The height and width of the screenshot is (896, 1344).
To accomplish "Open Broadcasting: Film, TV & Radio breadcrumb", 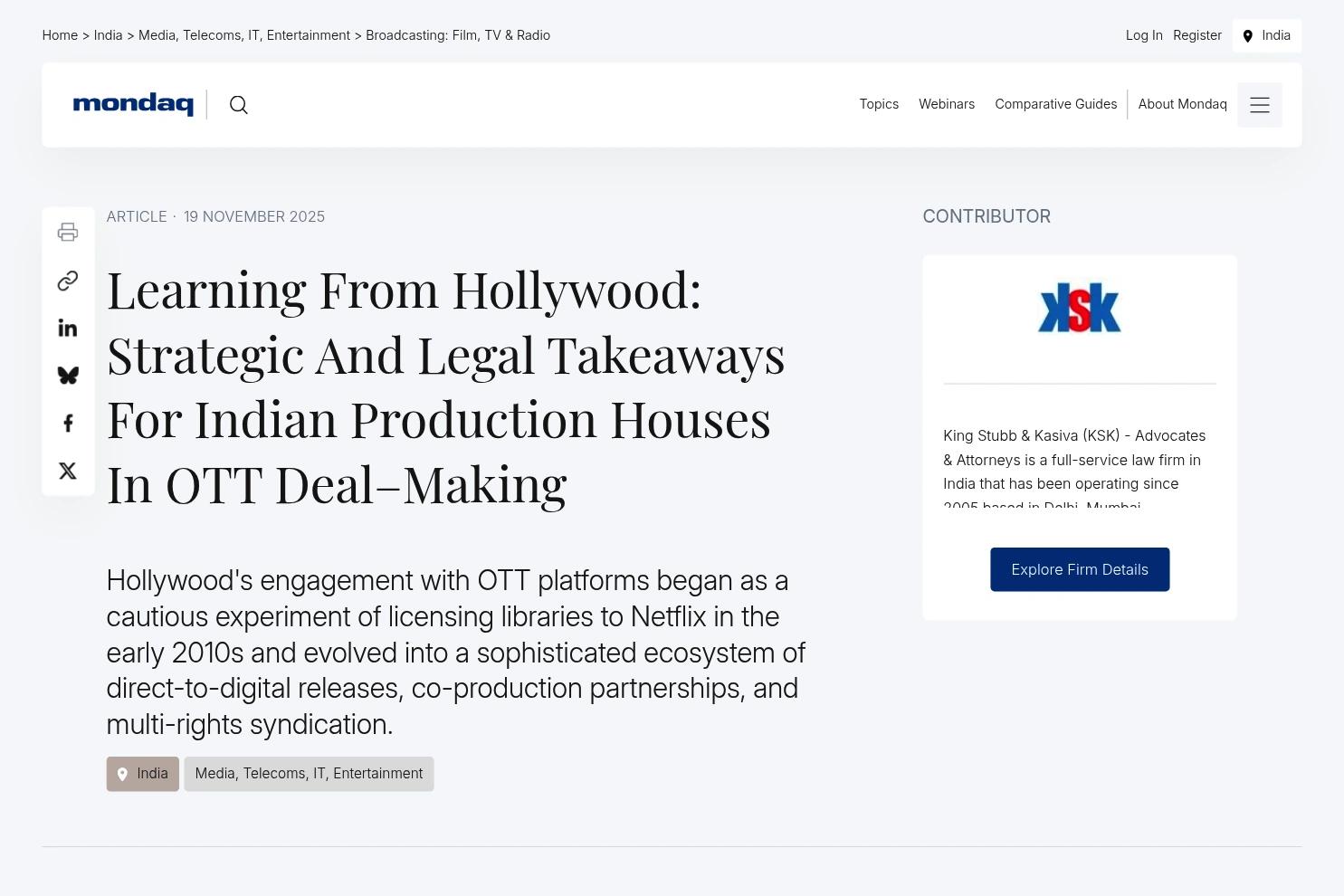I will [x=458, y=35].
